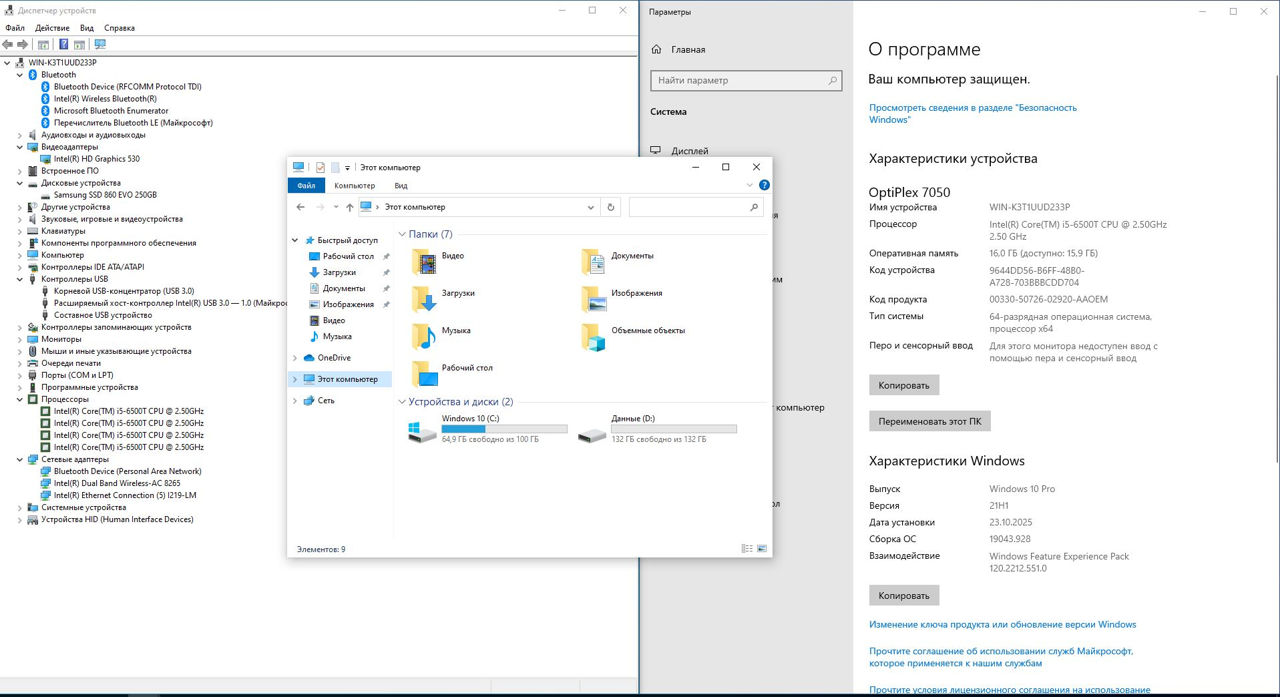
Task: Click the scan for hardware changes monitor icon
Action: pyautogui.click(x=99, y=45)
